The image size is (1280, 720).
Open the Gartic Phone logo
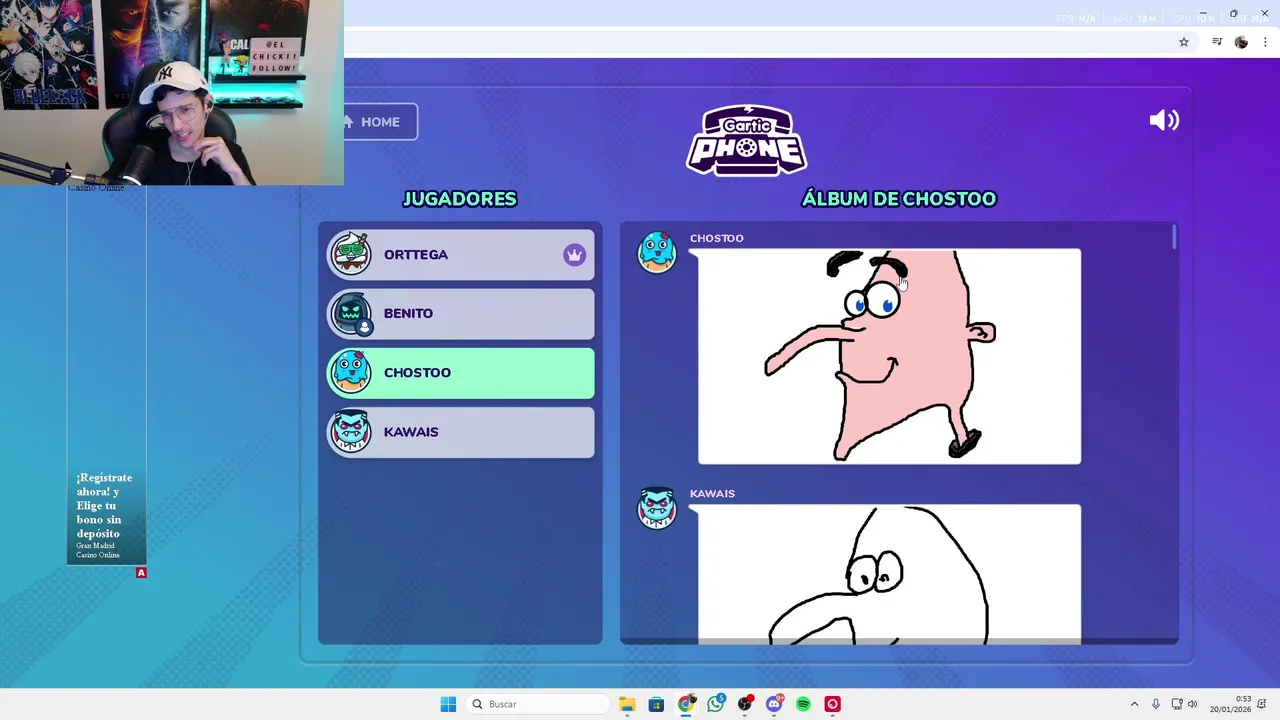tap(747, 141)
